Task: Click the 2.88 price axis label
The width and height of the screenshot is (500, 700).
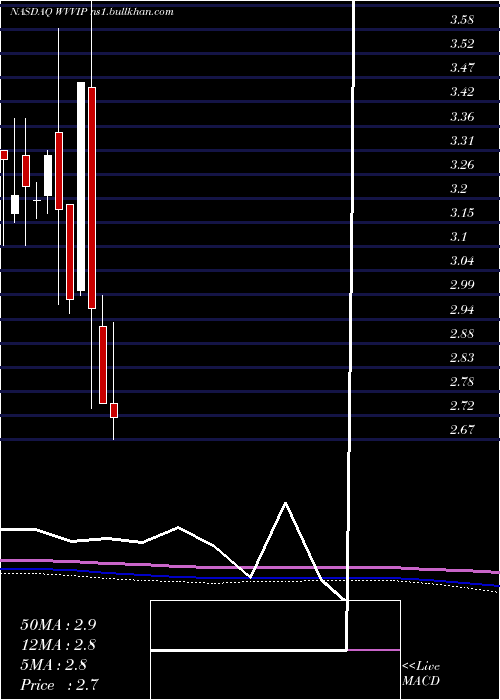Action: pyautogui.click(x=462, y=334)
